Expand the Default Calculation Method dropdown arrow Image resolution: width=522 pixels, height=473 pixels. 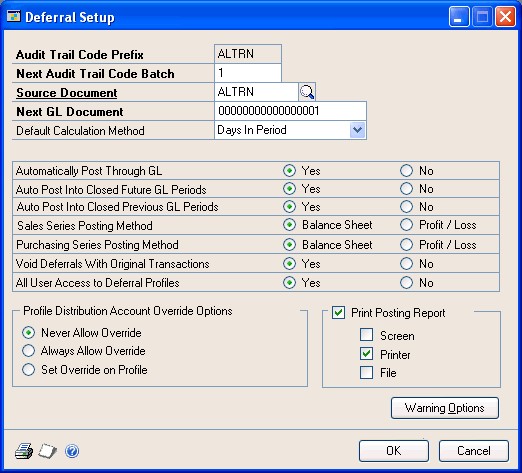[357, 130]
